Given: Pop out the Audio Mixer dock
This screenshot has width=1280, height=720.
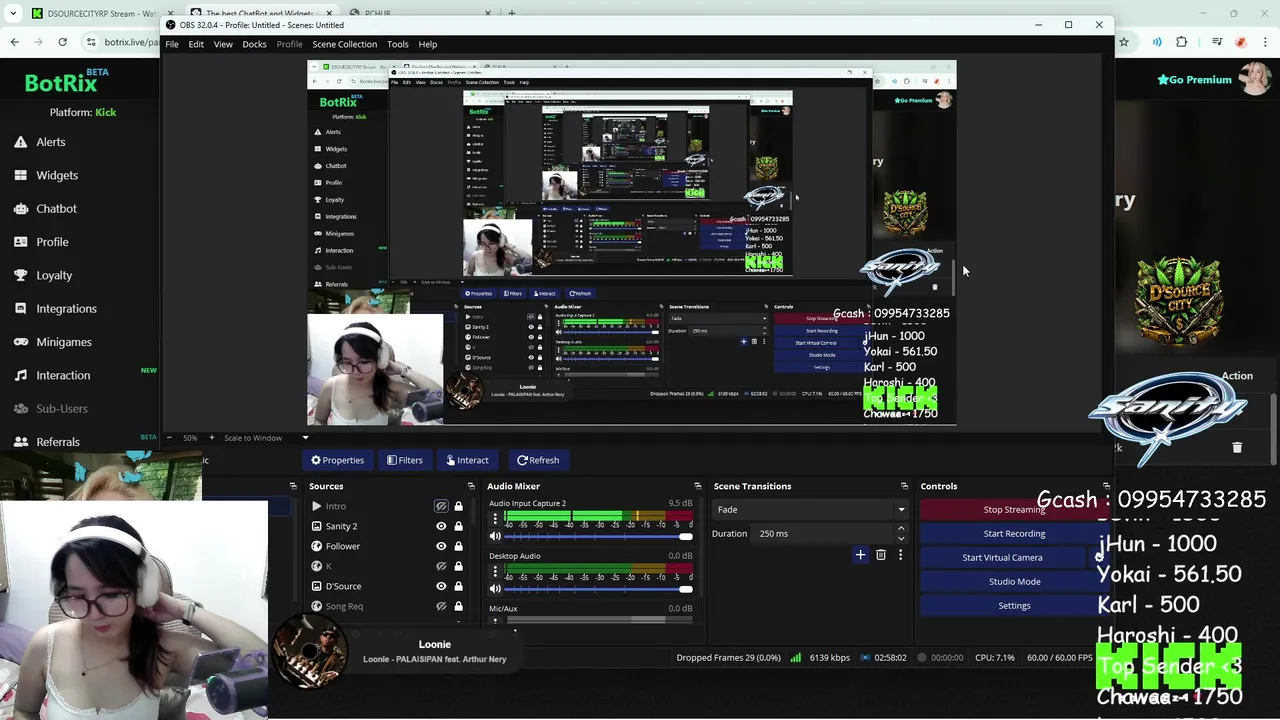Looking at the screenshot, I should tap(697, 486).
